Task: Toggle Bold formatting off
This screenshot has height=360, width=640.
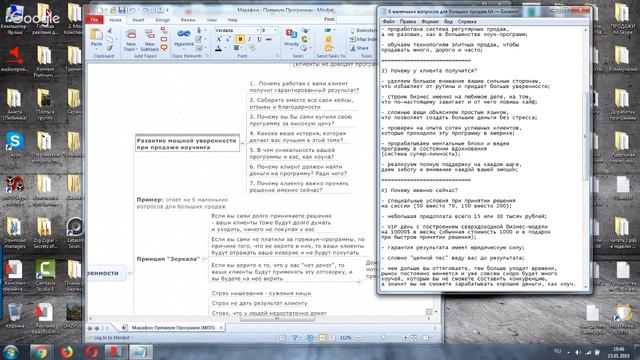Action: click(240, 39)
